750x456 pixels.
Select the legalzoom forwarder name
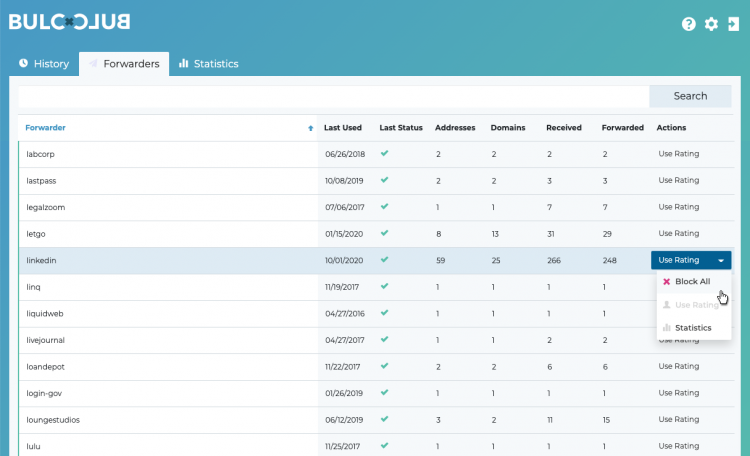click(x=45, y=207)
